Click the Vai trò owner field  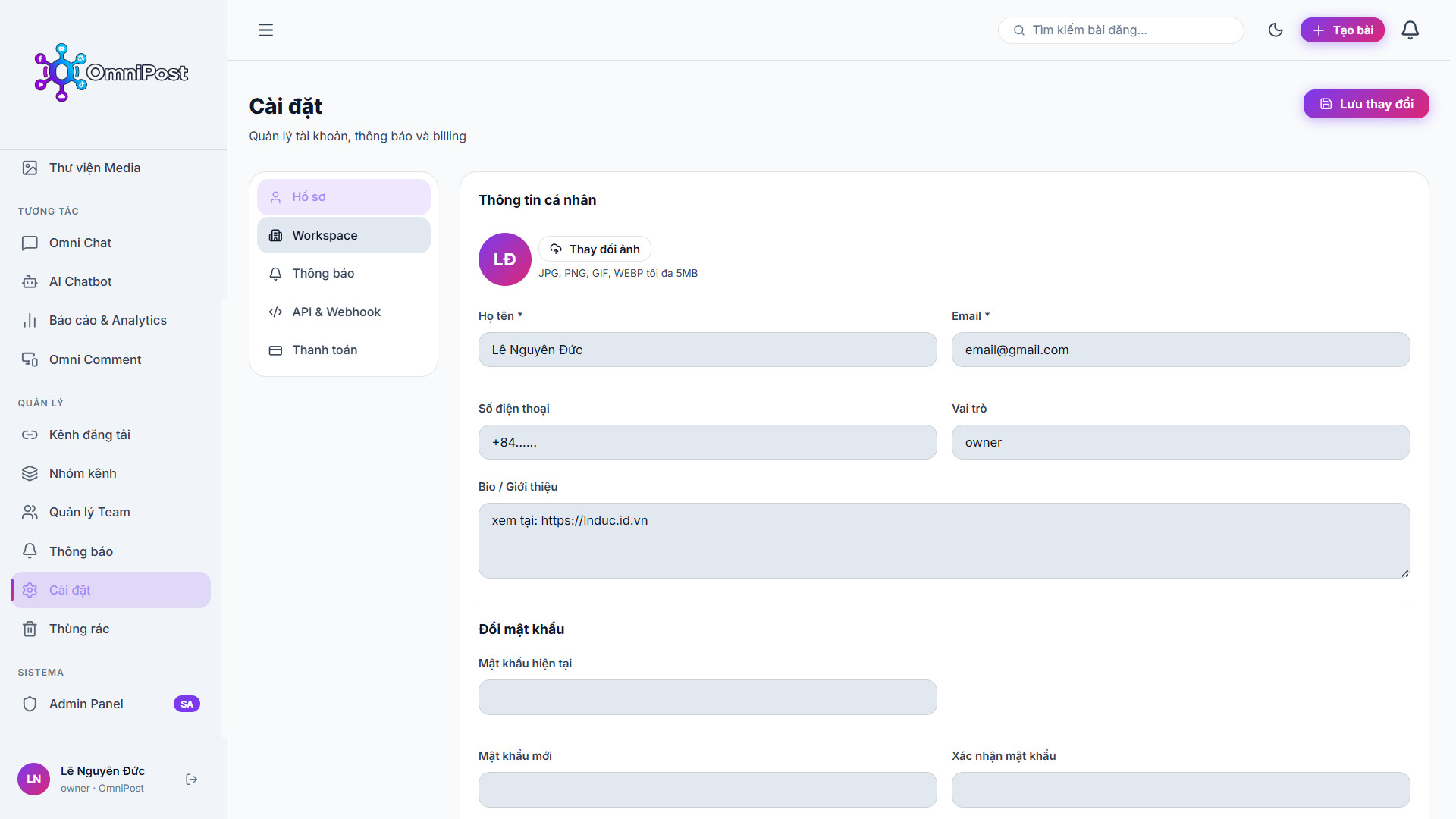pyautogui.click(x=1181, y=443)
